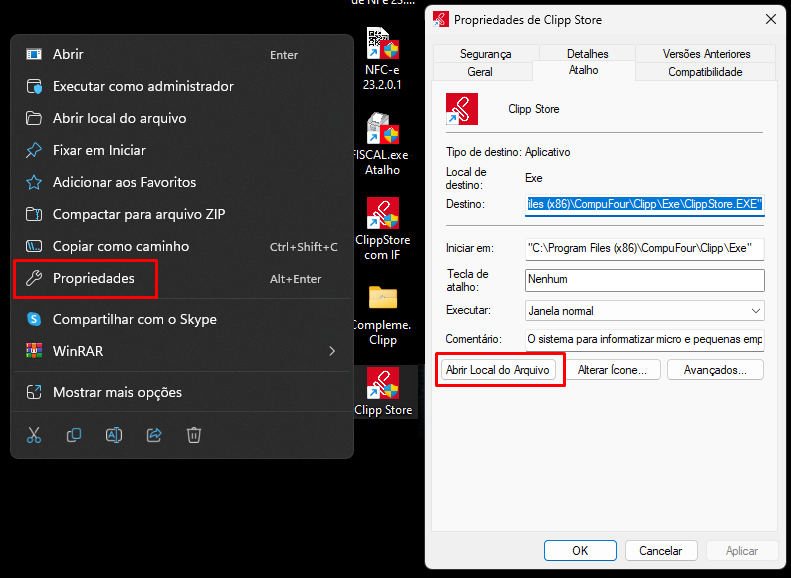This screenshot has height=578, width=791.
Task: Click the Iniciar em text field
Action: click(x=644, y=249)
